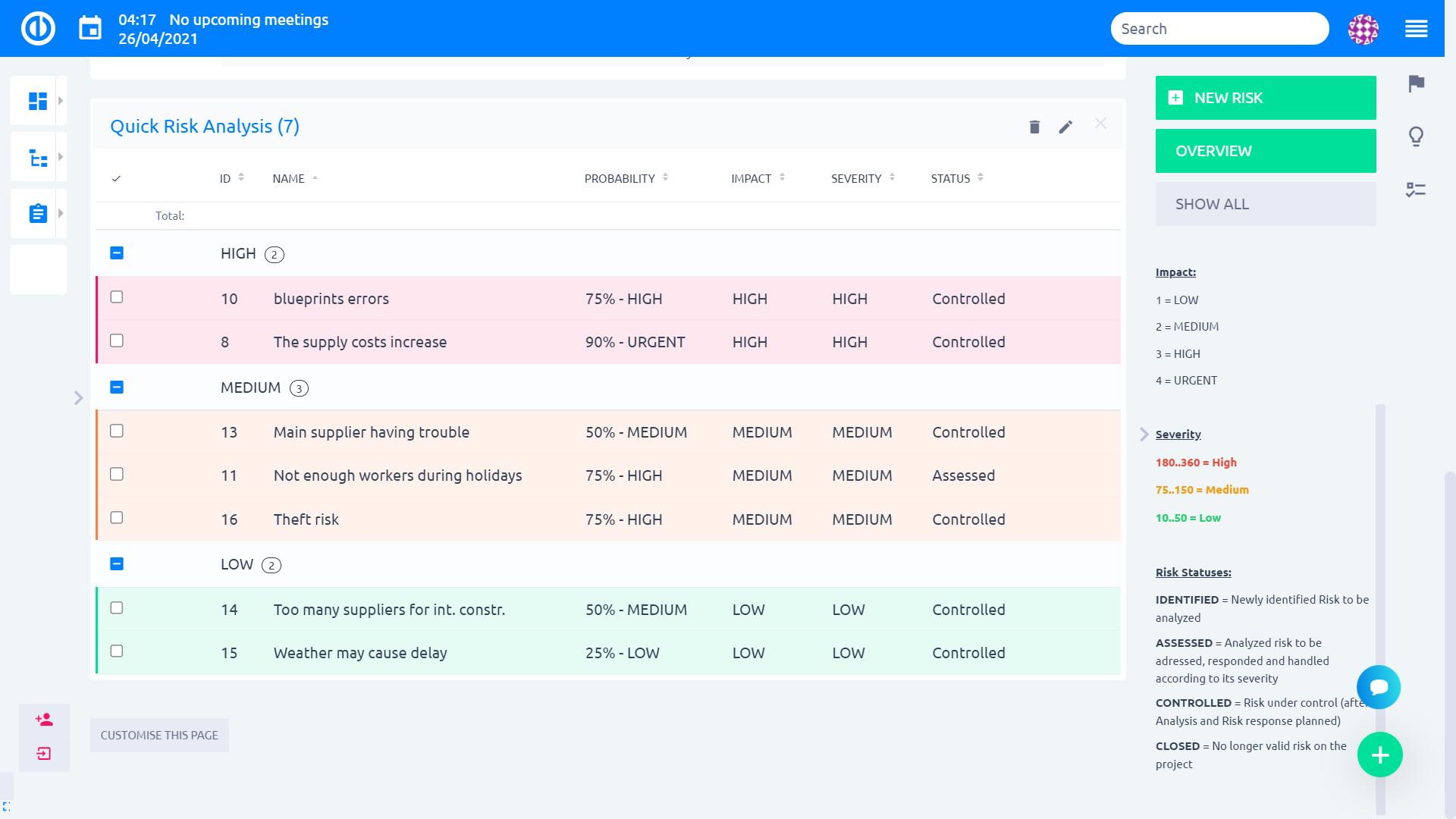Collapse the MEDIUM severity group
The image size is (1456, 819).
tap(117, 388)
